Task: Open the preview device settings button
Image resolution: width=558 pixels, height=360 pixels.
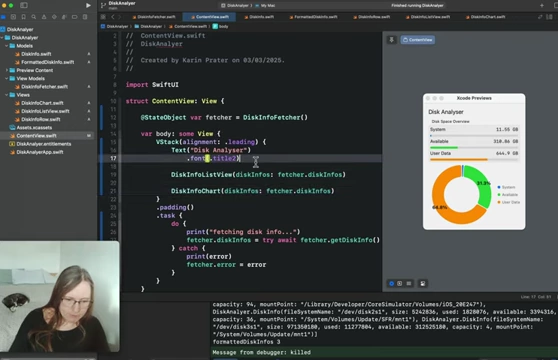Action: (423, 284)
